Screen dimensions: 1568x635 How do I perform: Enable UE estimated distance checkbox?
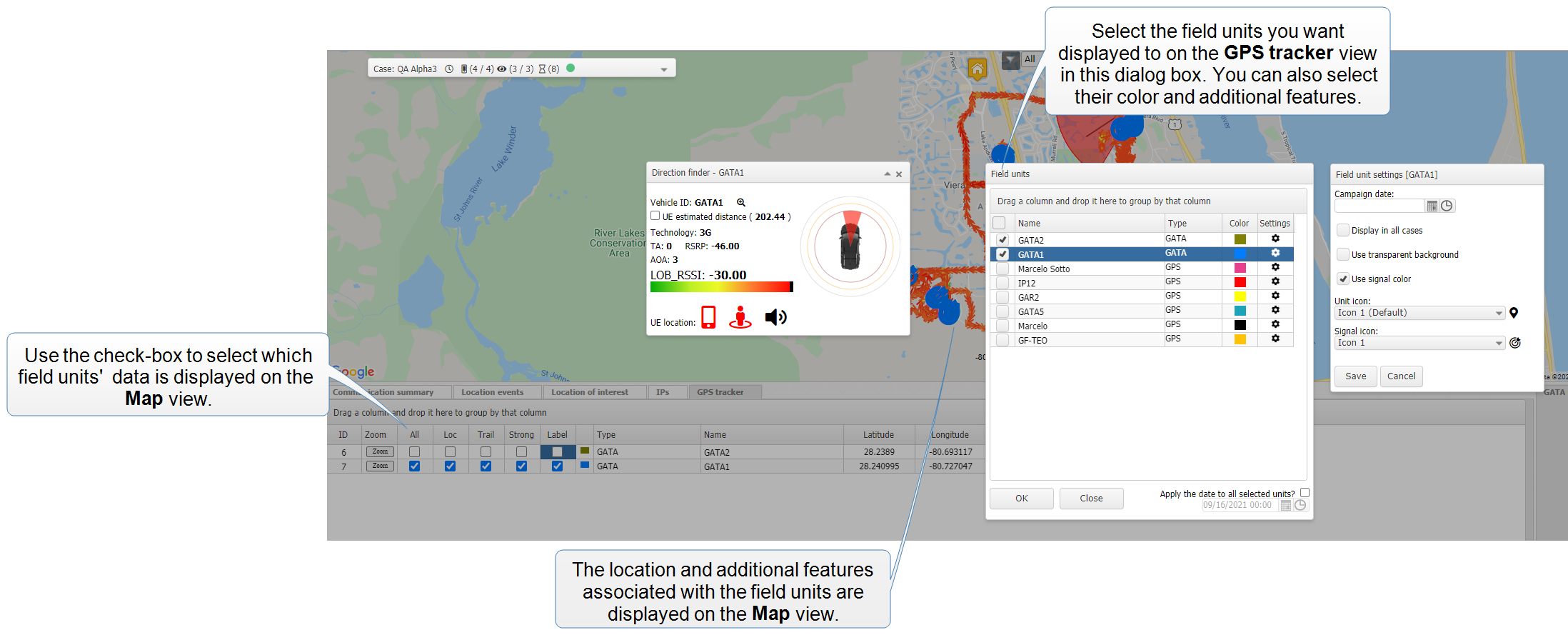click(655, 216)
